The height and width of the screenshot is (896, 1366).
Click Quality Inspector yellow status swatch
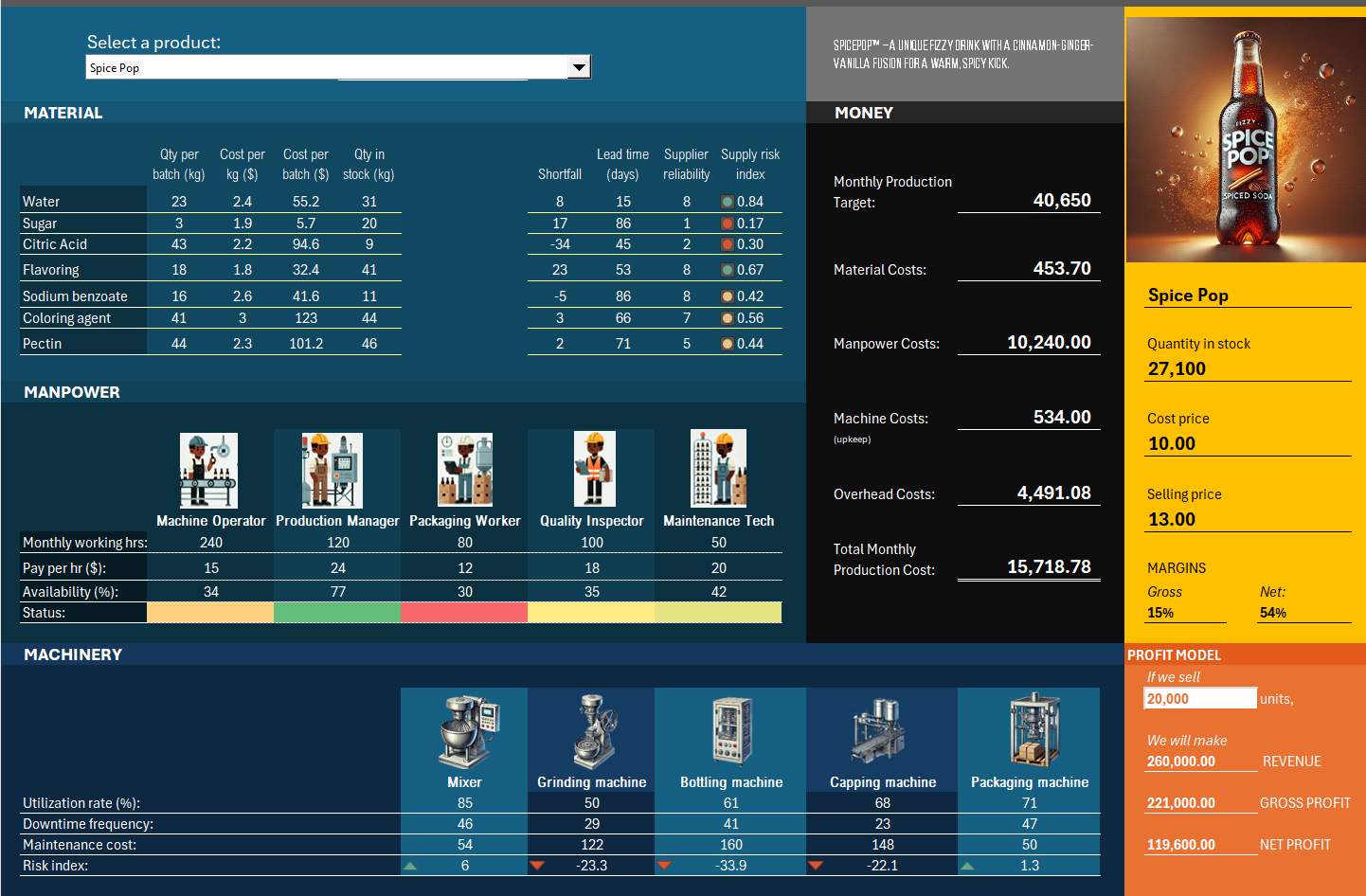click(x=591, y=613)
